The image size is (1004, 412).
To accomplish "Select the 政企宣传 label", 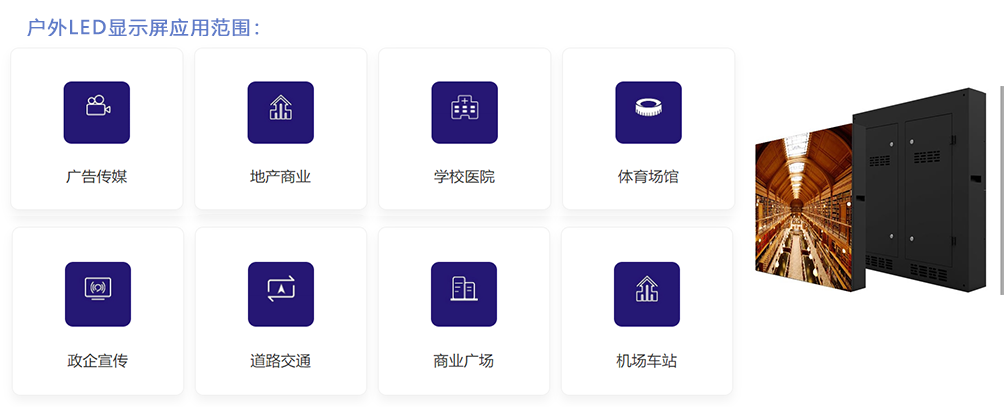I will (x=98, y=360).
